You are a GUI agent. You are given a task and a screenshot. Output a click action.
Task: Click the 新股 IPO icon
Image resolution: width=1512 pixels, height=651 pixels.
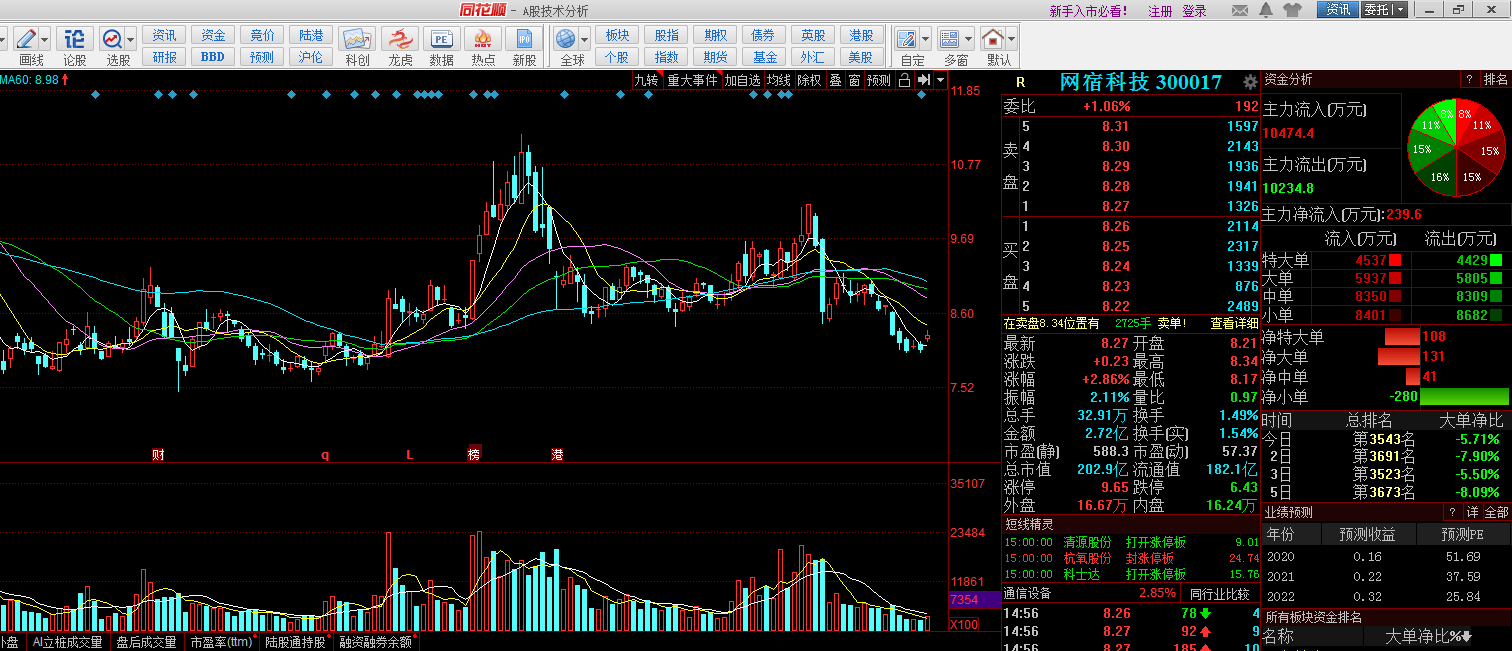(x=524, y=46)
